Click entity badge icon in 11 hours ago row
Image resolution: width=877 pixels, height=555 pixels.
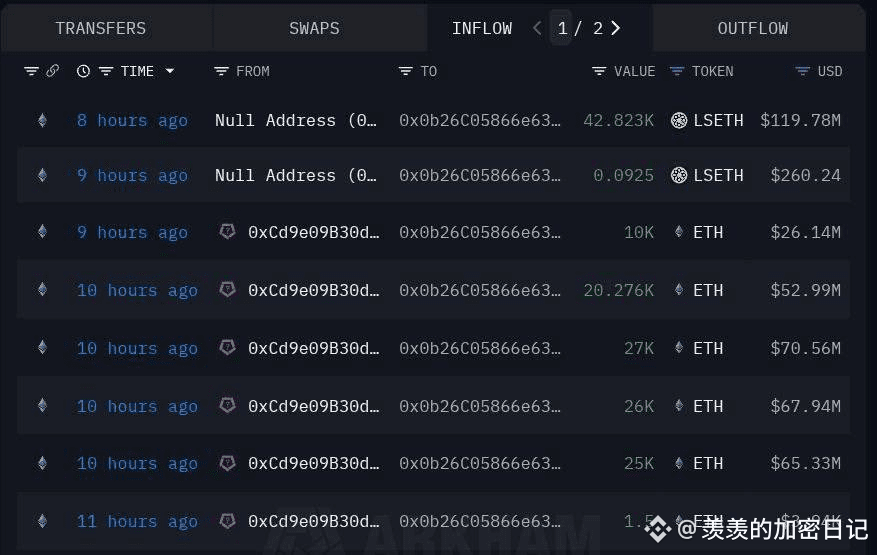227,520
